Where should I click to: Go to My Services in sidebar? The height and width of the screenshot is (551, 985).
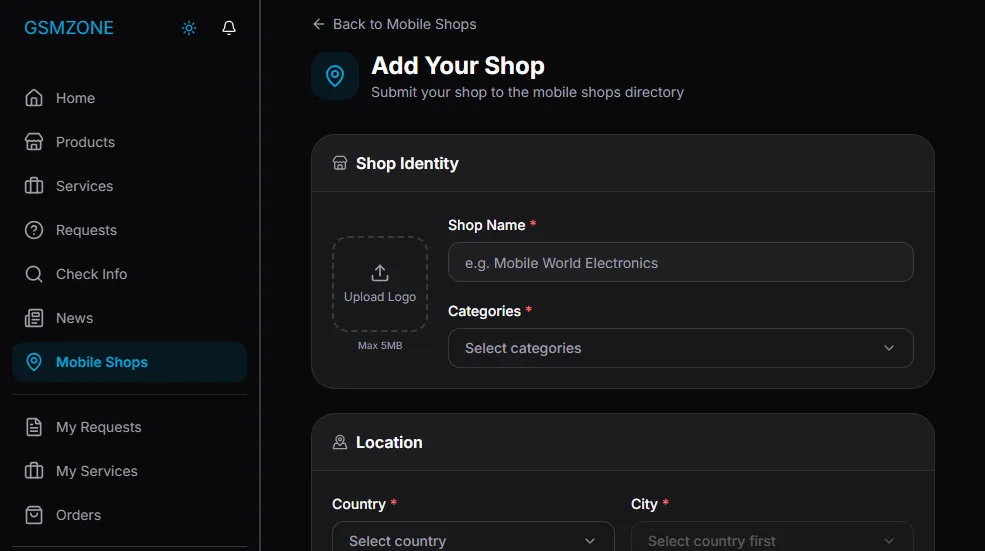coord(96,471)
